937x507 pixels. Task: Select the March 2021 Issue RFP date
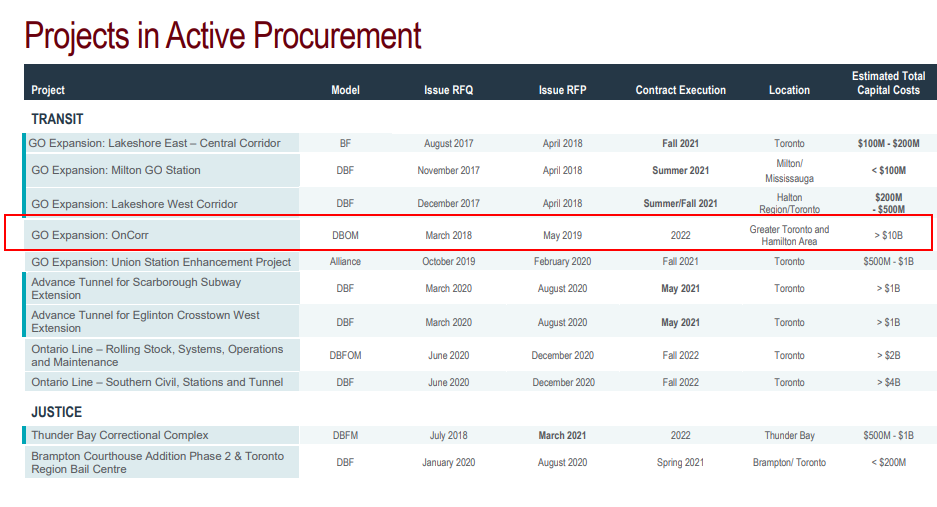562,435
